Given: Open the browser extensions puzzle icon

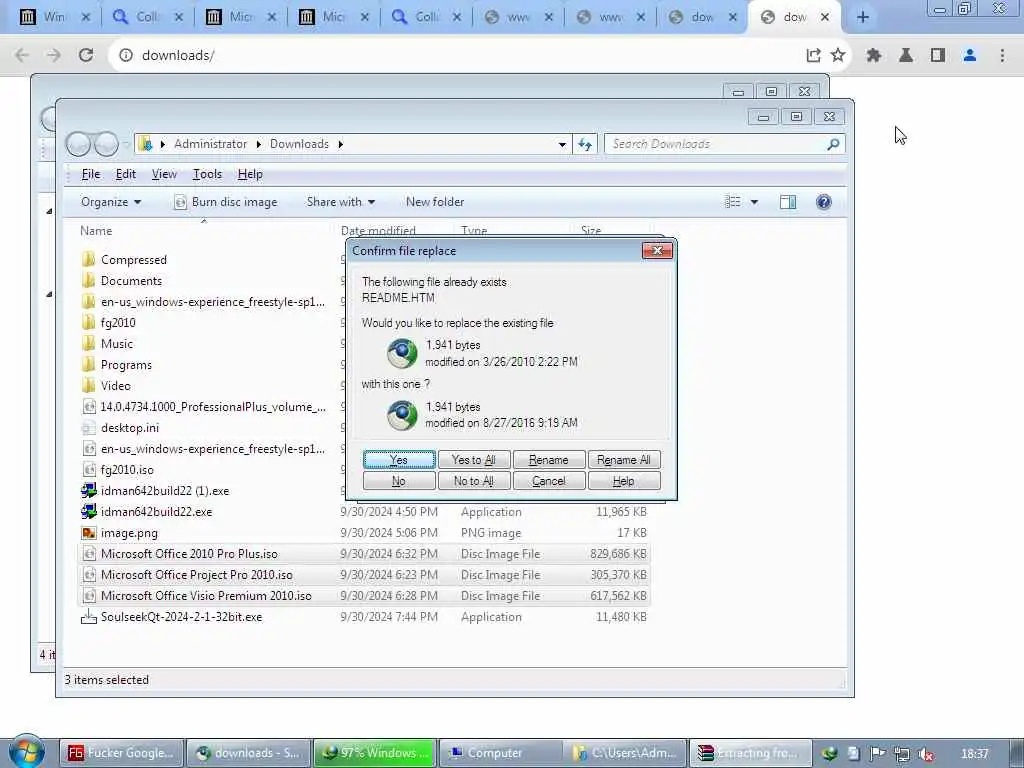Looking at the screenshot, I should (x=874, y=55).
